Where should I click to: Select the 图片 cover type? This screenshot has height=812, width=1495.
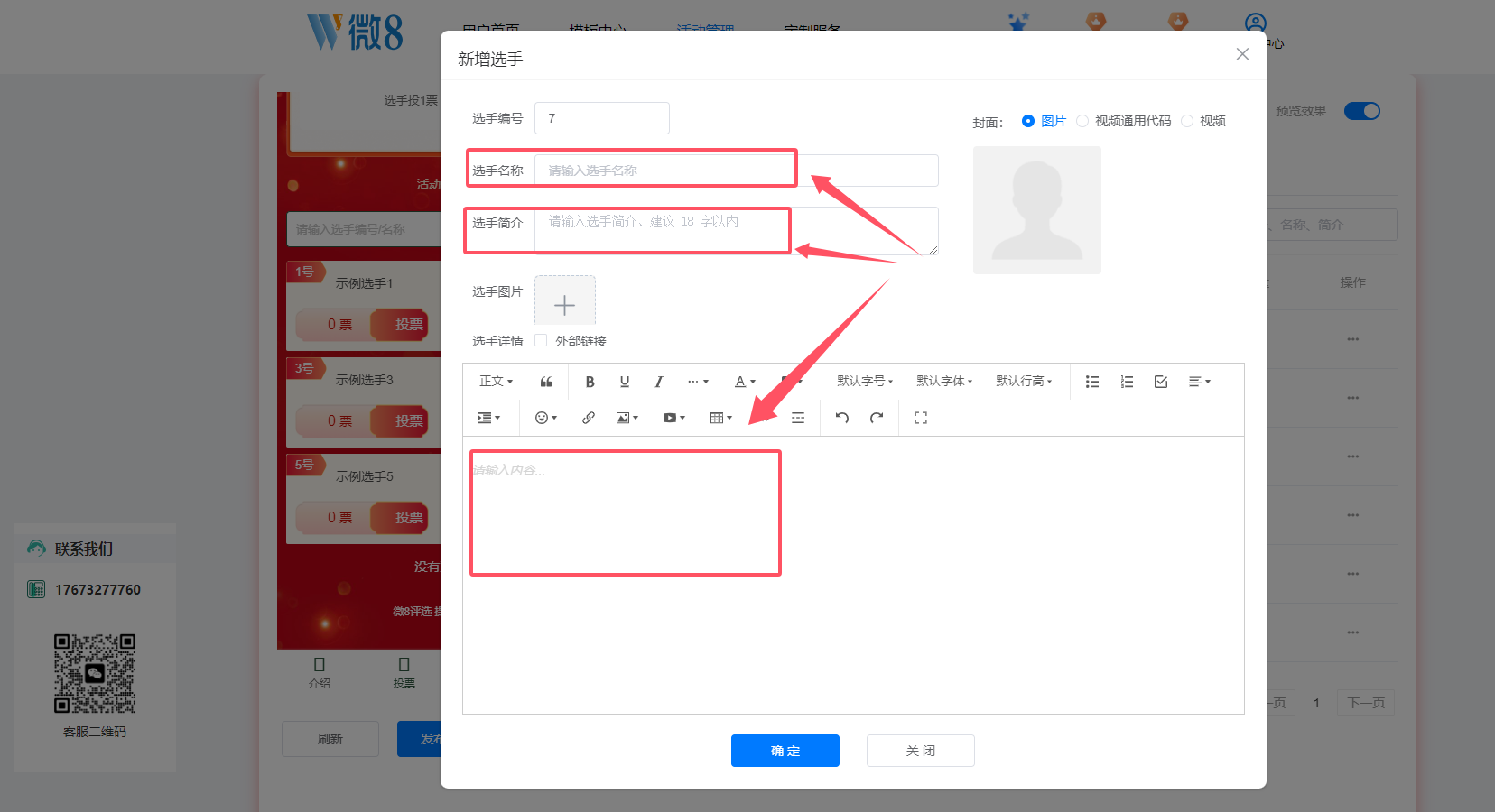pyautogui.click(x=1045, y=121)
